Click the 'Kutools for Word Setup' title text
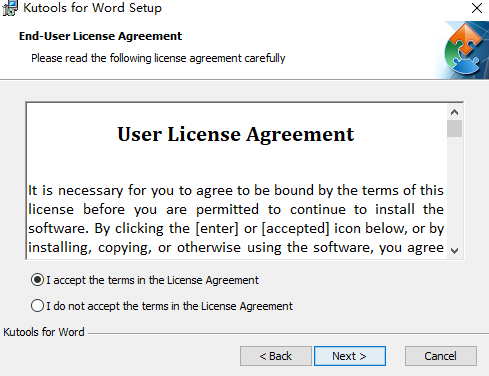 tap(92, 8)
